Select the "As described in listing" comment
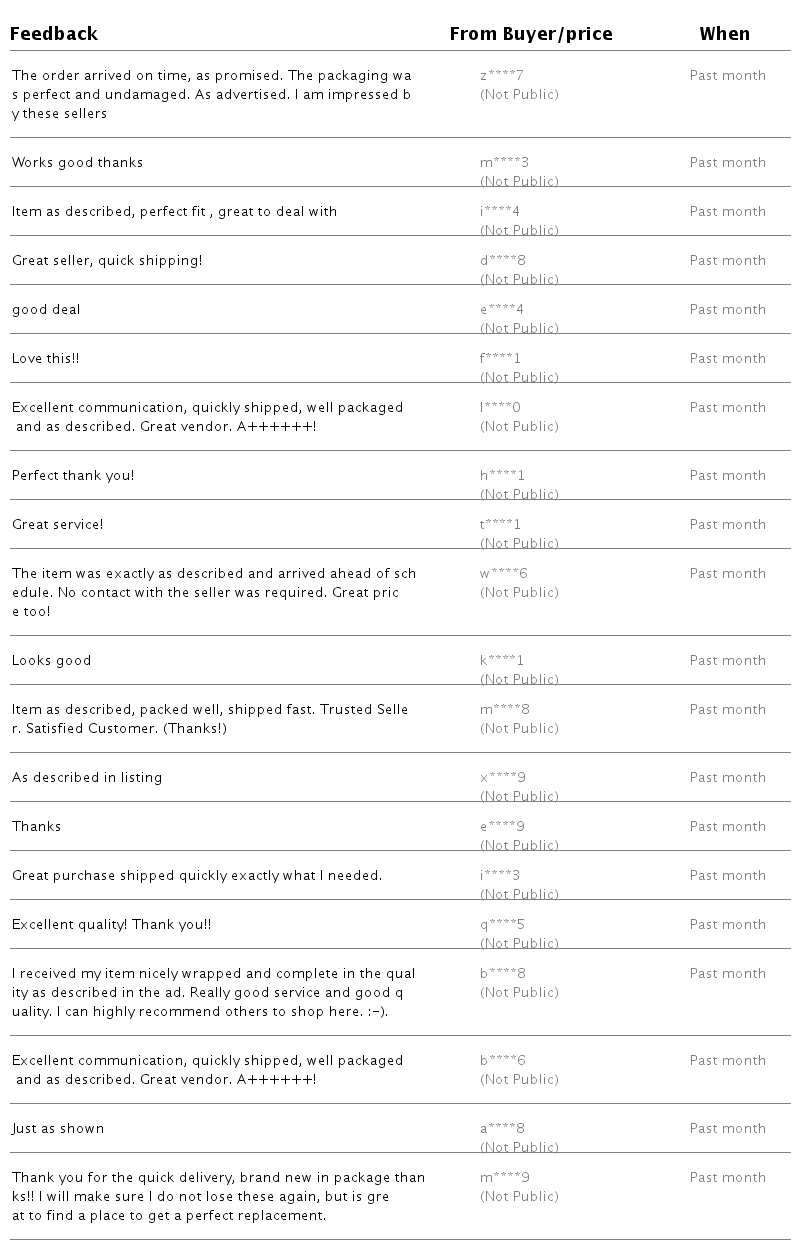 coord(87,778)
